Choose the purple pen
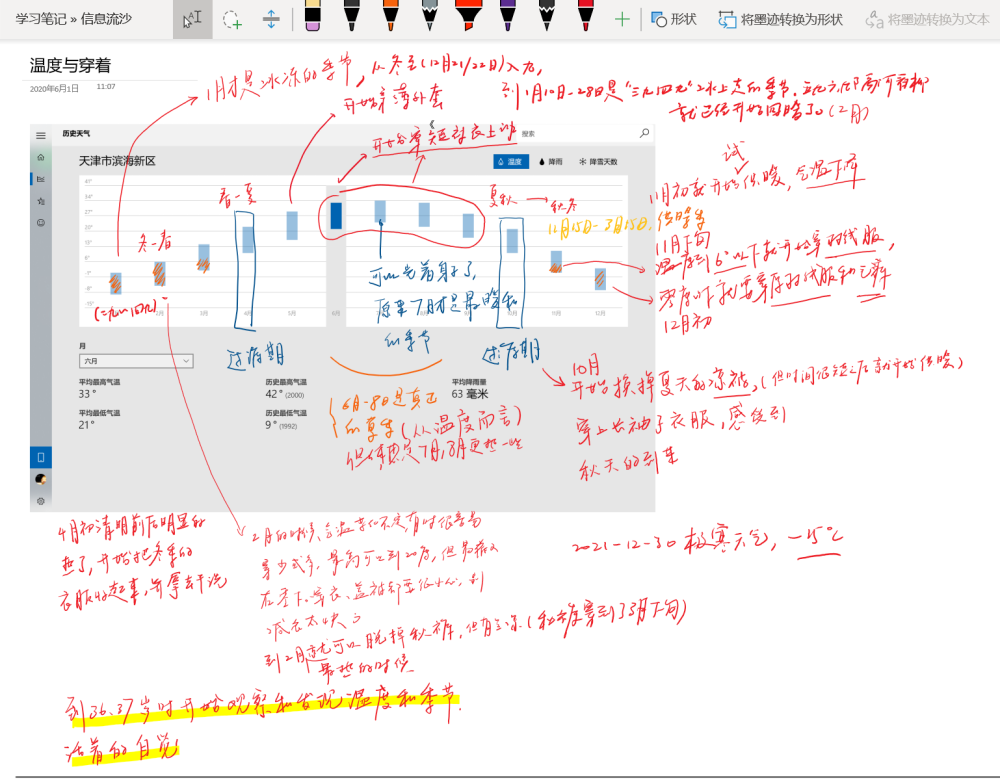This screenshot has width=1000, height=780. [508, 16]
